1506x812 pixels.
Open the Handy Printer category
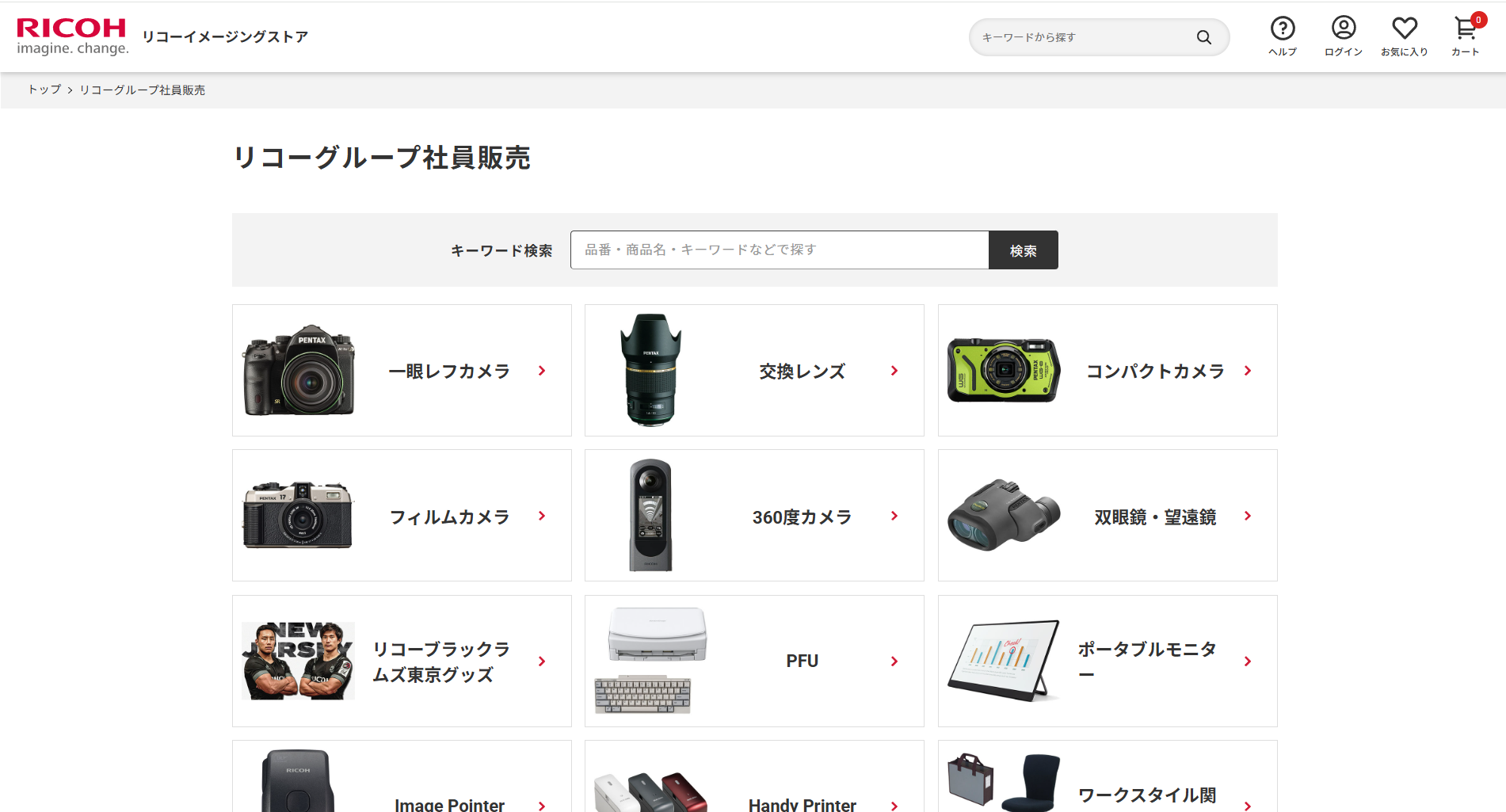(x=801, y=803)
